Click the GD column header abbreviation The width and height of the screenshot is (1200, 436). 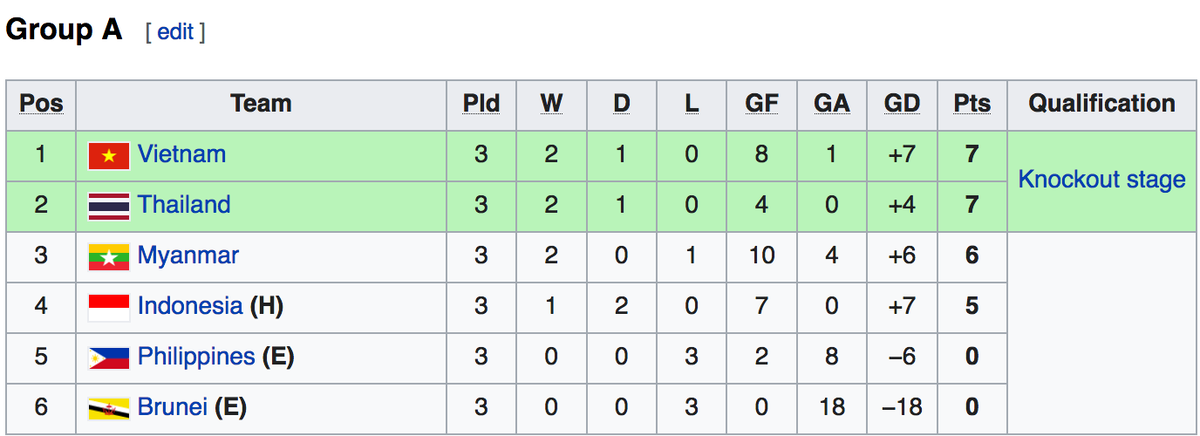click(902, 104)
